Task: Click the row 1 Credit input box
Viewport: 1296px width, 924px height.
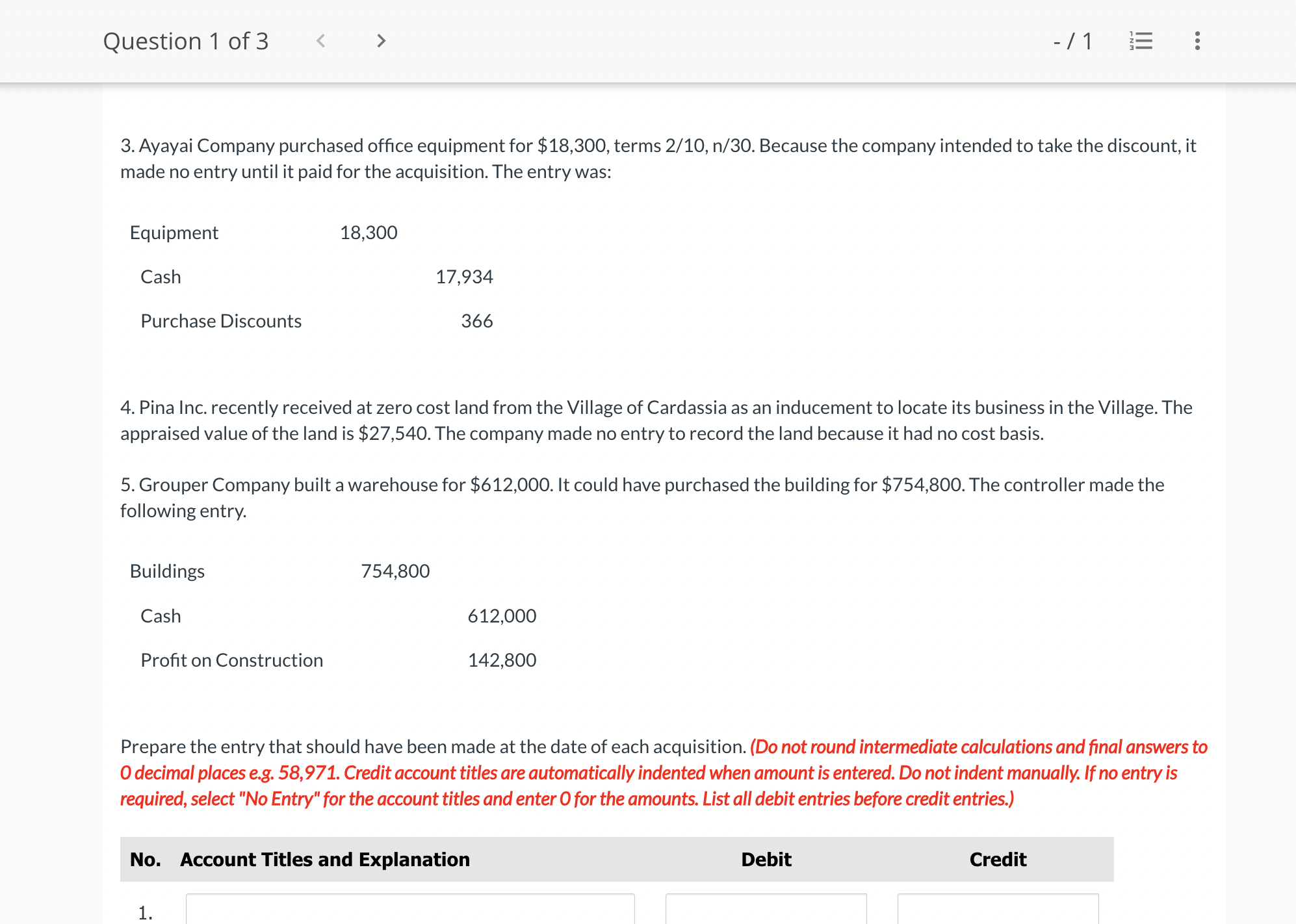Action: [998, 909]
